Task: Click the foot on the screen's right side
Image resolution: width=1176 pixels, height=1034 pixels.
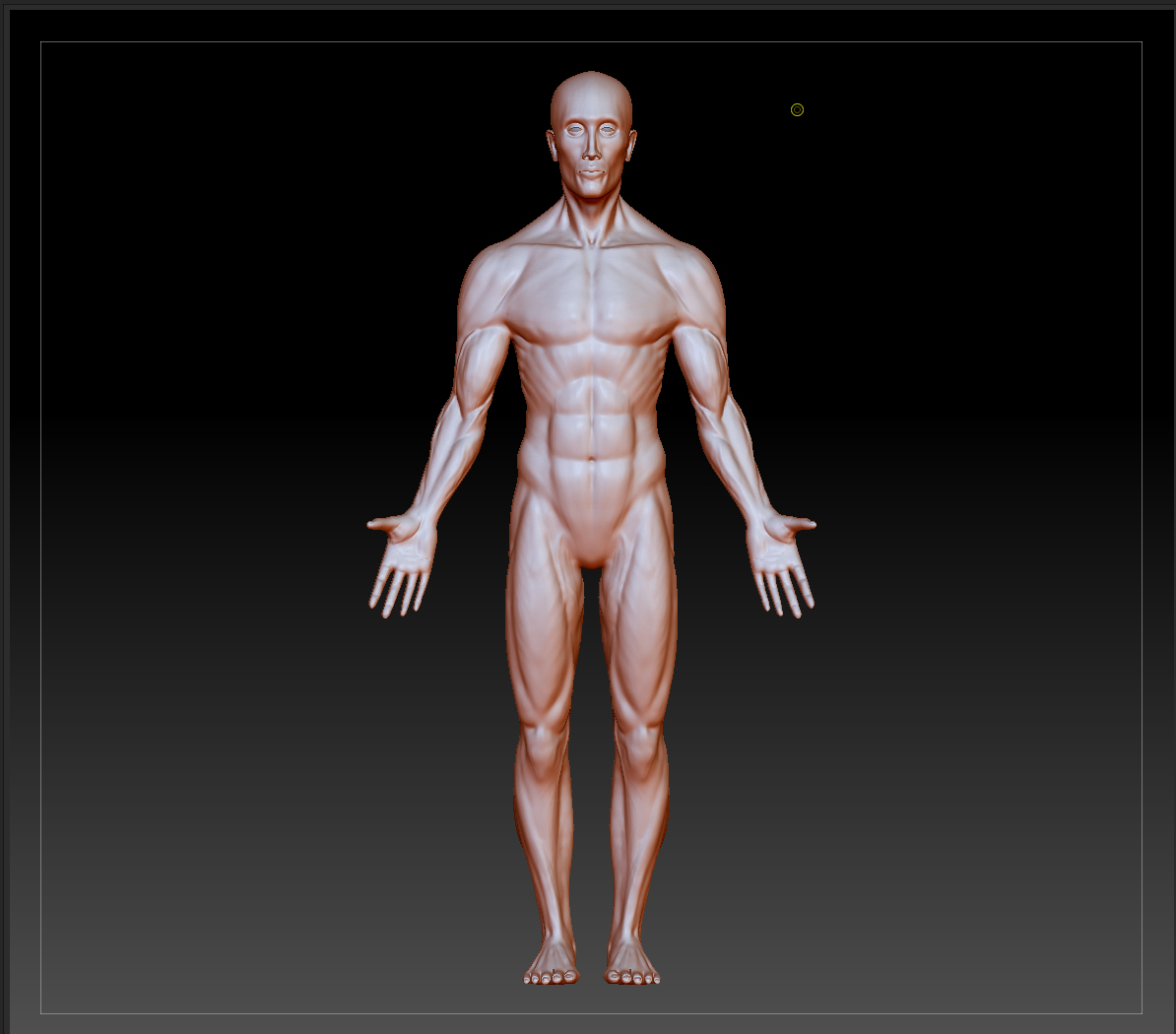Action: pyautogui.click(x=631, y=965)
